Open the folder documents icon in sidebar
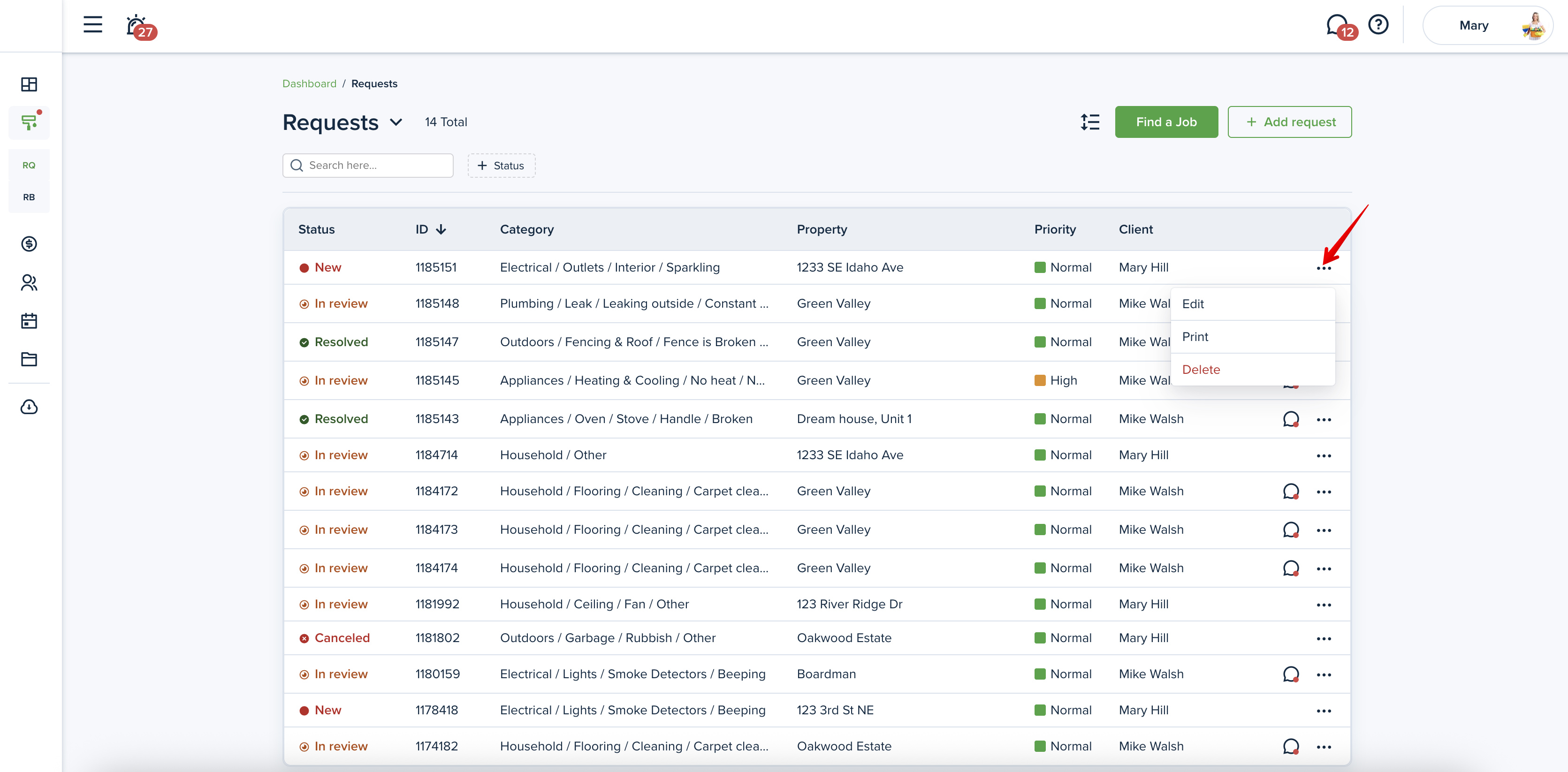Screen dimensions: 1568x772 coord(29,360)
